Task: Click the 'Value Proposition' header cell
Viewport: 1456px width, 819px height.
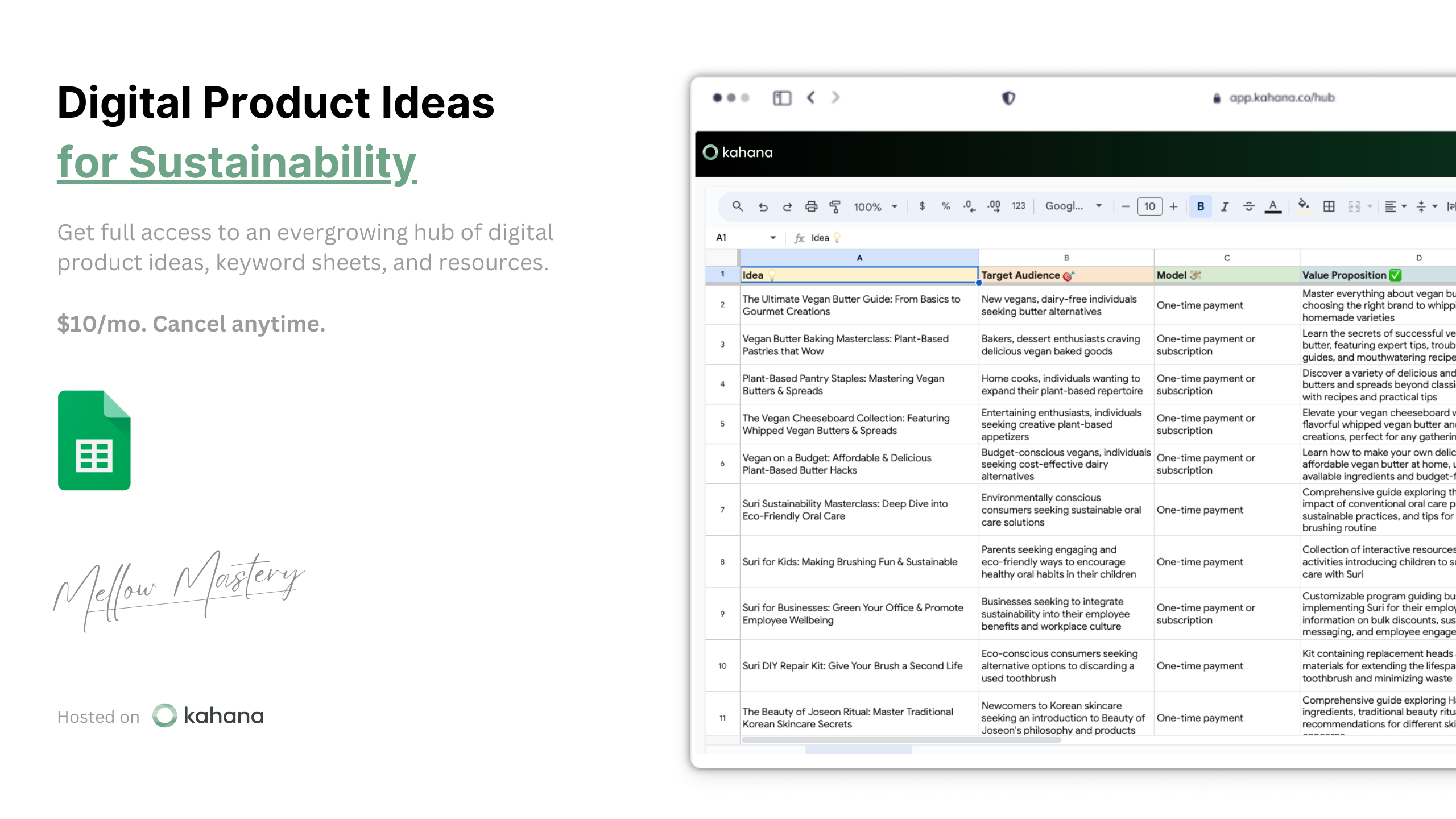Action: (x=1378, y=275)
